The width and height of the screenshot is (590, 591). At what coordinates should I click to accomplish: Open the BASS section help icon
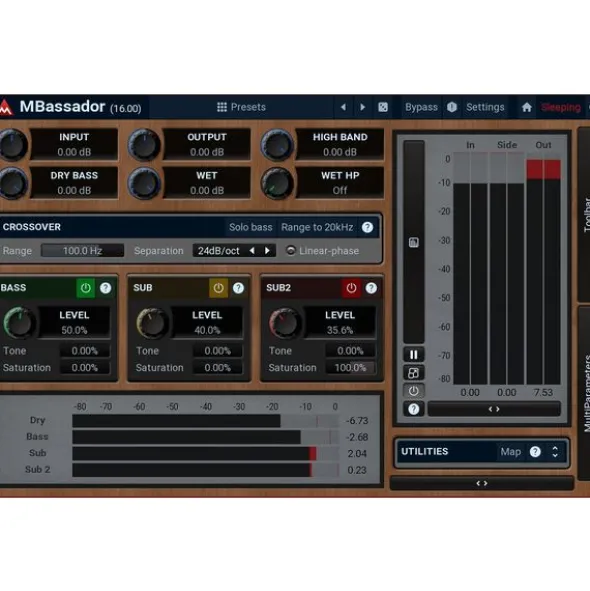point(106,288)
